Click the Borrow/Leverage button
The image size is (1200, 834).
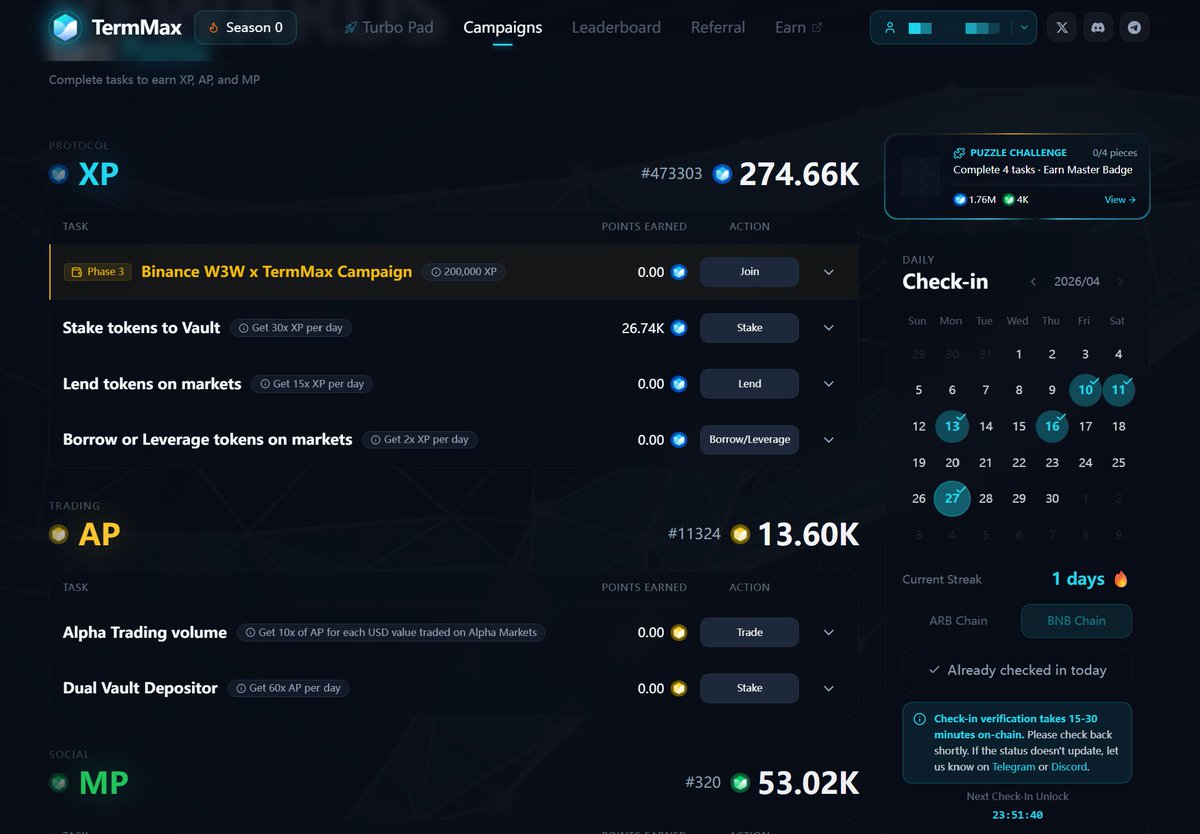pos(749,440)
